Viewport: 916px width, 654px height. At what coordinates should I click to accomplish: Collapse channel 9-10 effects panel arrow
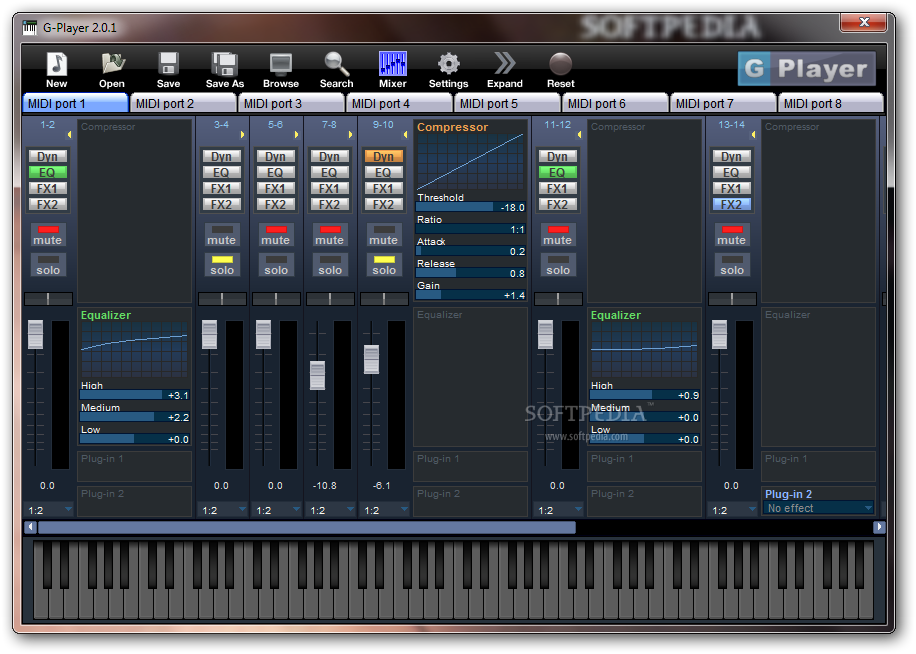tap(405, 135)
